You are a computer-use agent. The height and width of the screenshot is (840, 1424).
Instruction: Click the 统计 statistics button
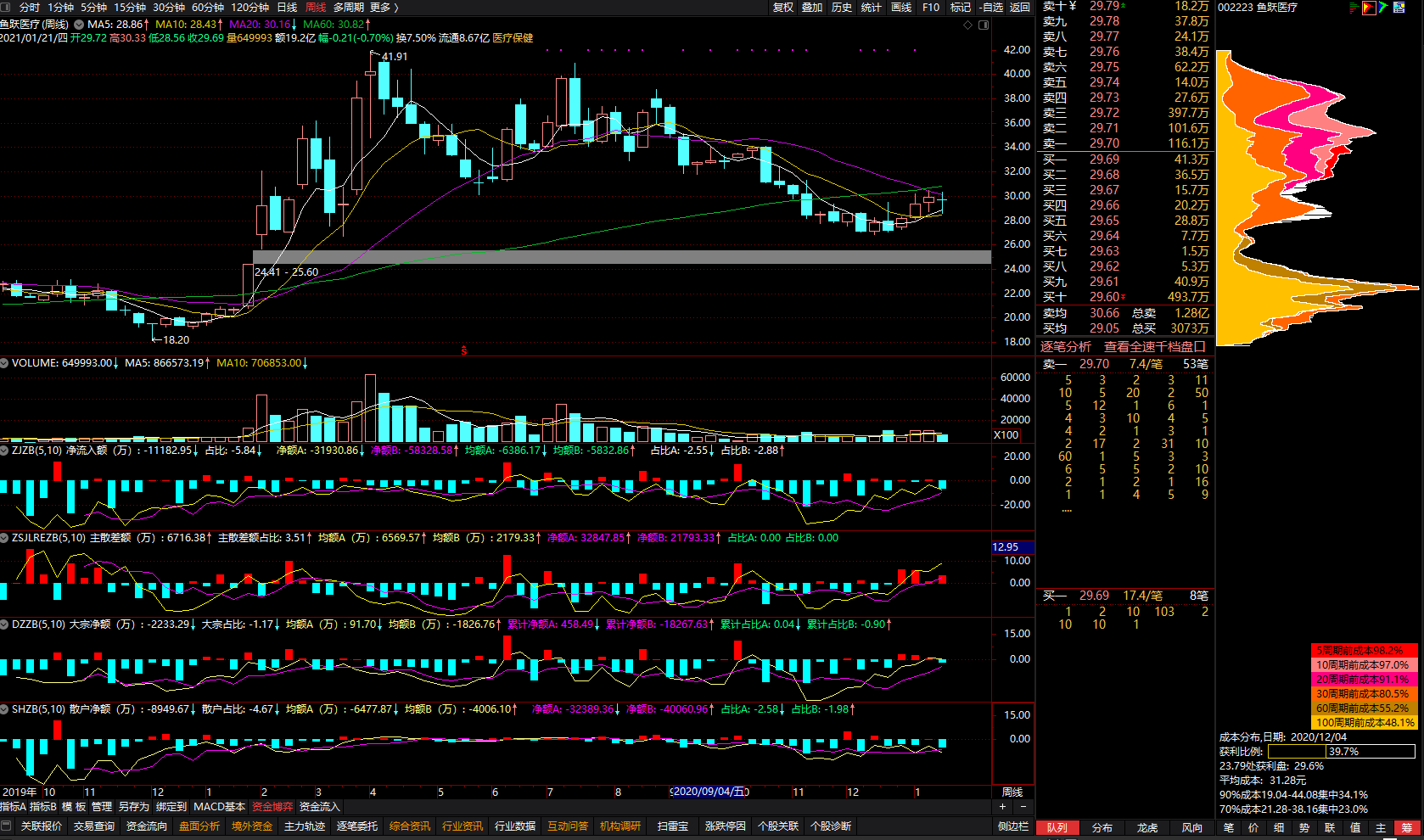[872, 8]
